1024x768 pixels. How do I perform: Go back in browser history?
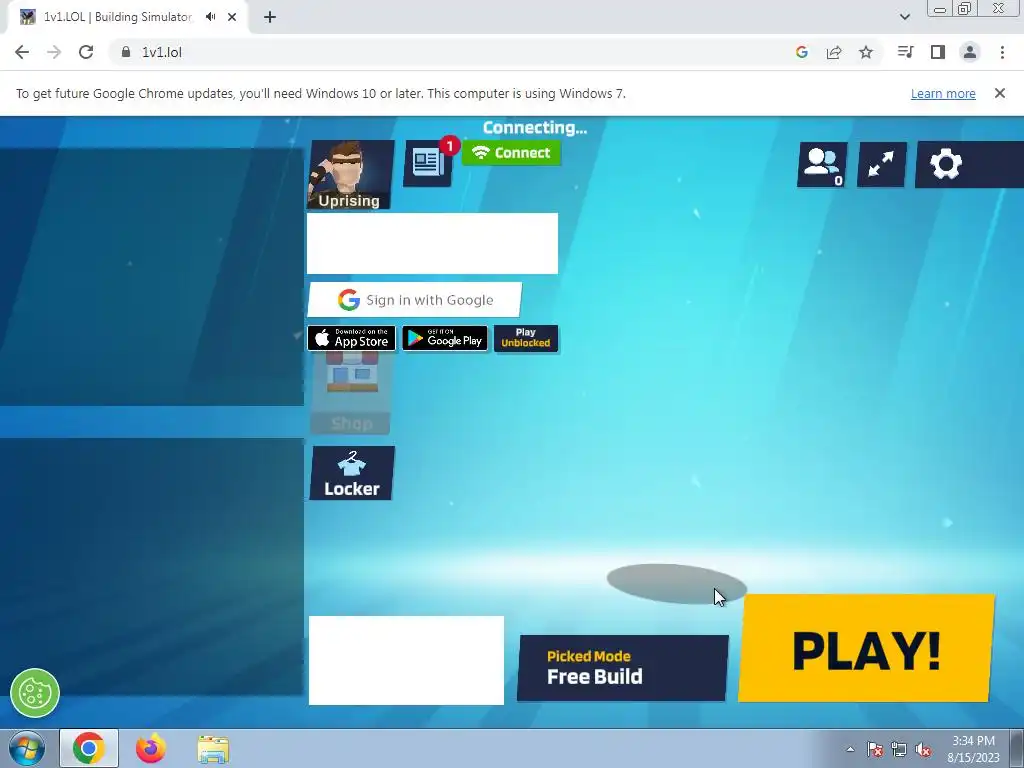click(x=22, y=52)
